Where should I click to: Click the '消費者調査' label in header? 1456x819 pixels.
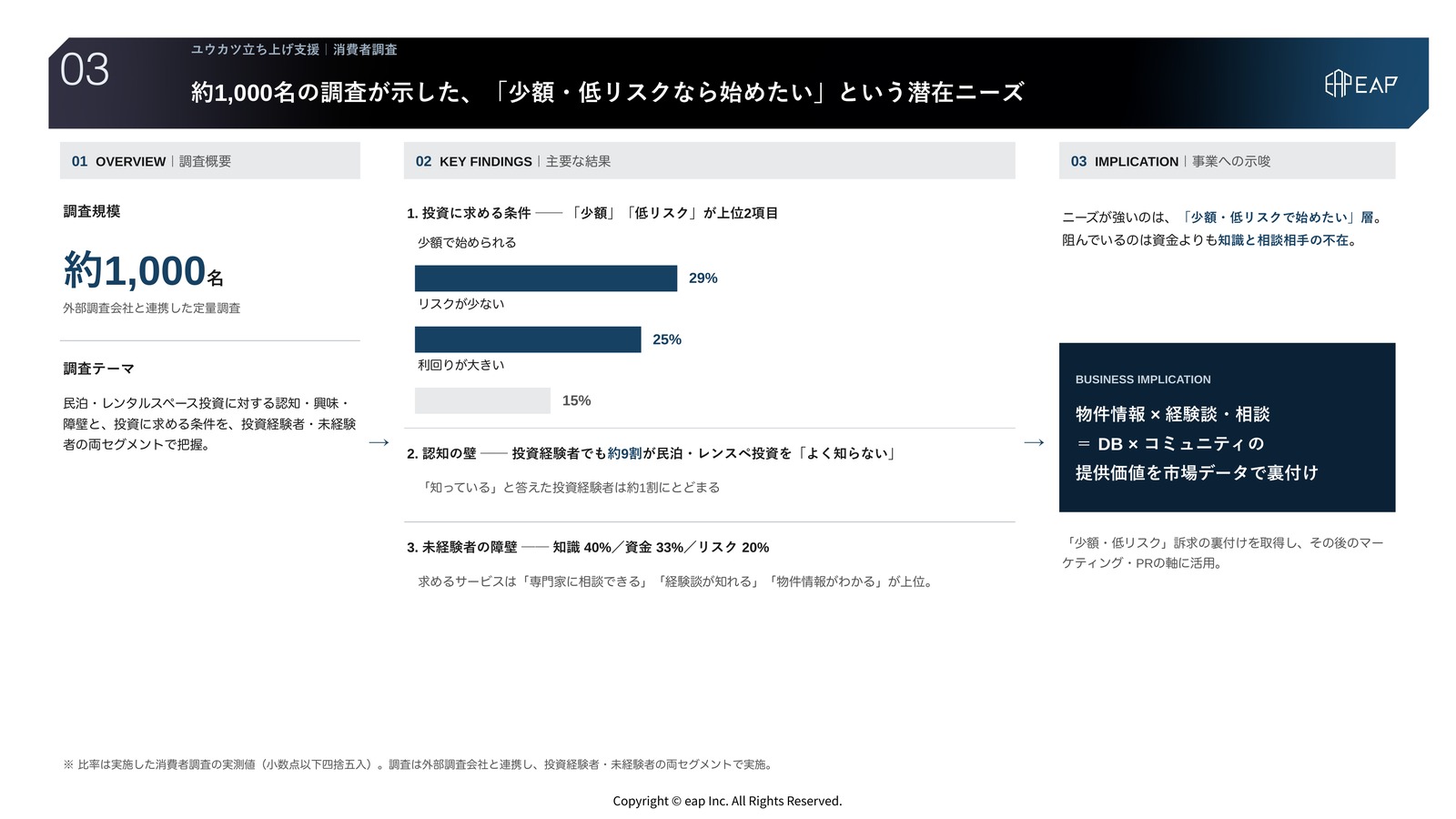pyautogui.click(x=365, y=49)
